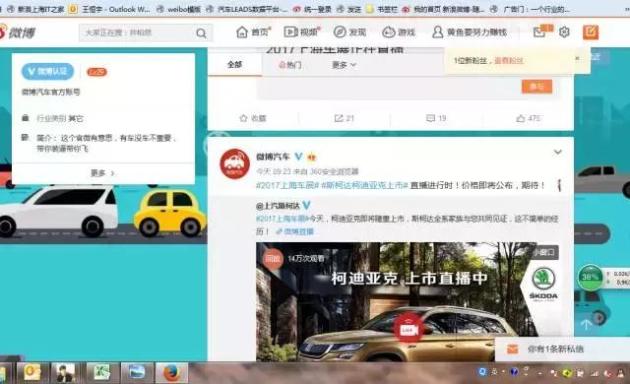Open 汽车LEADS数据平台 bookmark
The width and height of the screenshot is (630, 384).
(x=247, y=9)
